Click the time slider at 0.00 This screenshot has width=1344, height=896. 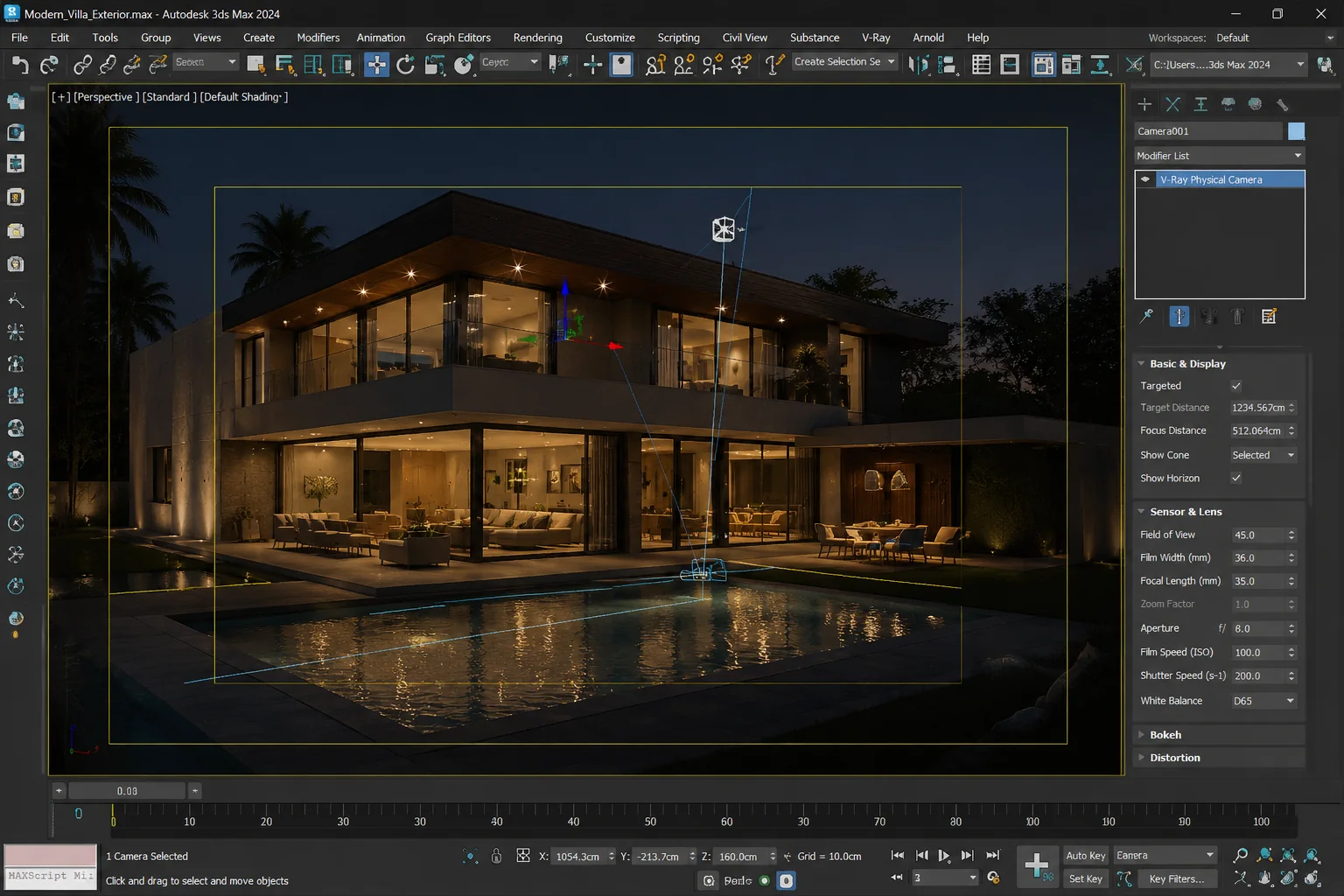(x=127, y=791)
